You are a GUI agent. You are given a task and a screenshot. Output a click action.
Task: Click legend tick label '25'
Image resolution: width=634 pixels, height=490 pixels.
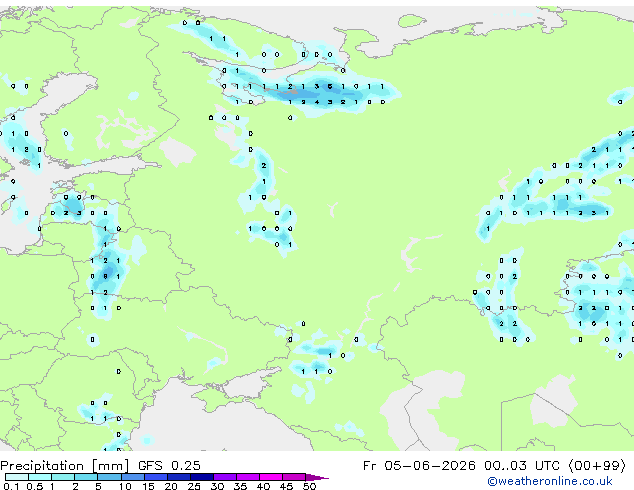pos(194,486)
